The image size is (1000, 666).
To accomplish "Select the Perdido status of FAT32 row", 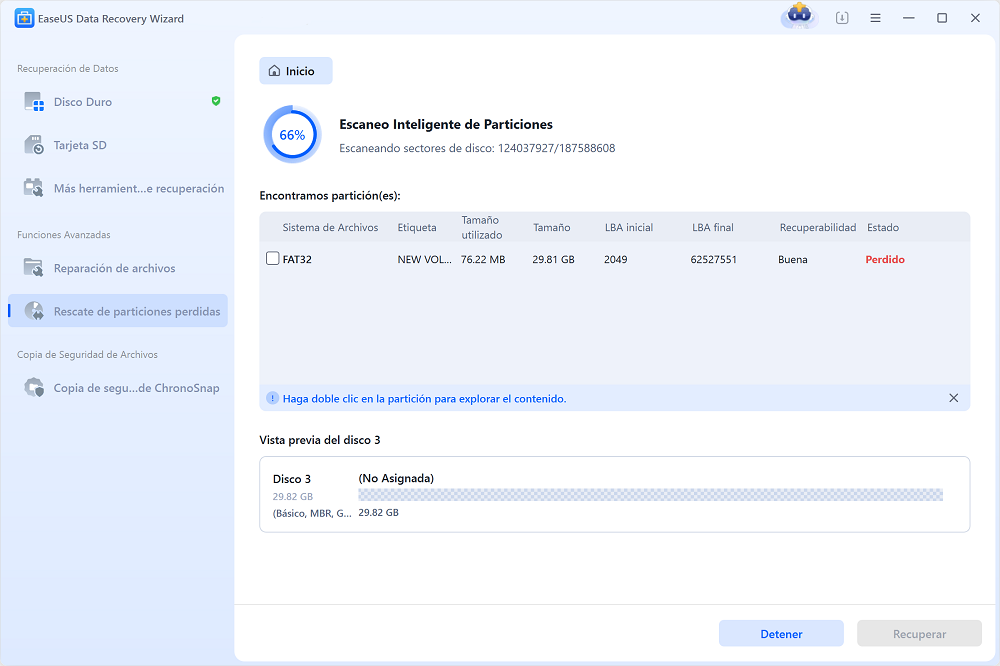I will [885, 260].
